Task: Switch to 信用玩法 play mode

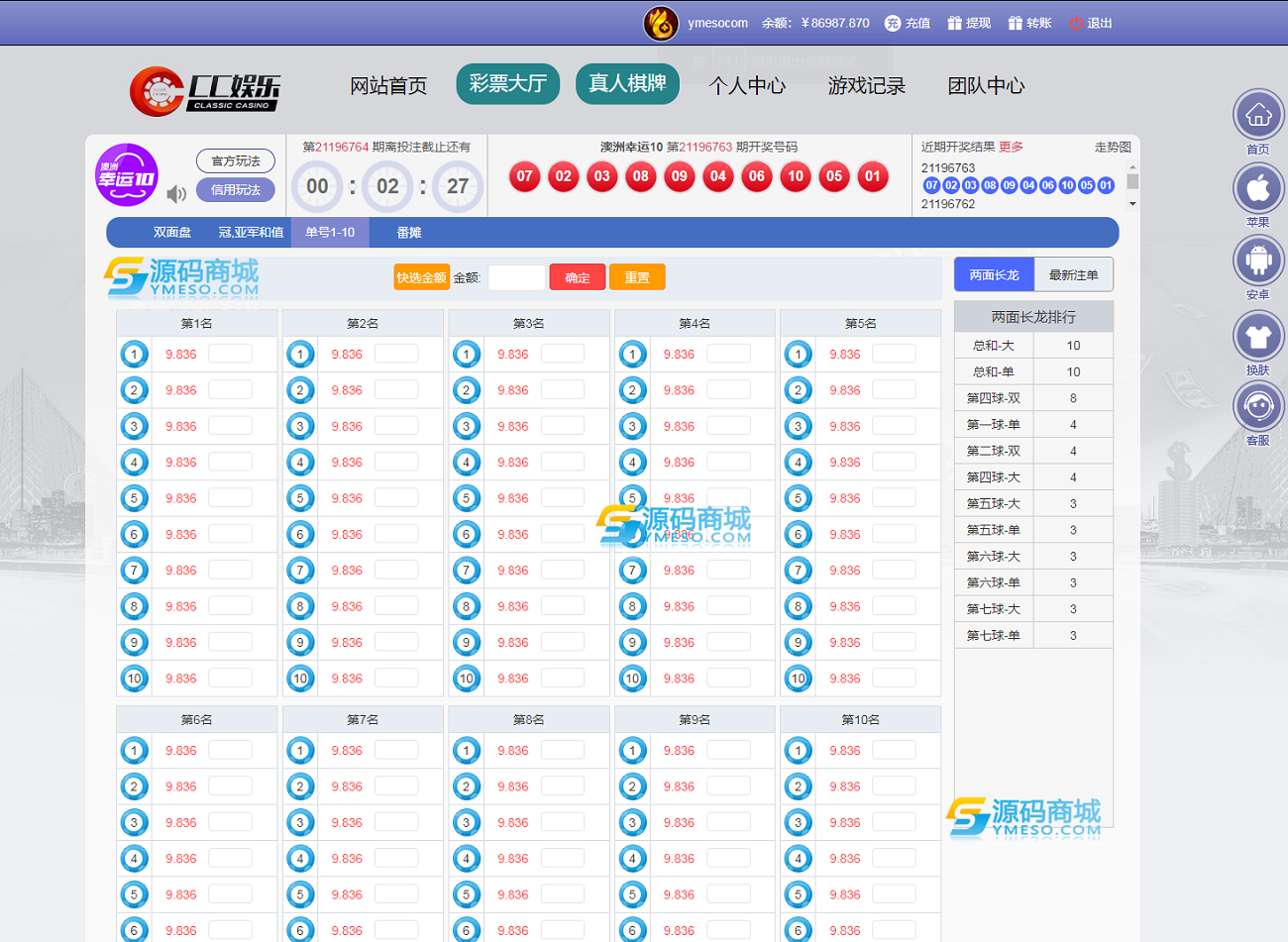Action: pyautogui.click(x=236, y=189)
